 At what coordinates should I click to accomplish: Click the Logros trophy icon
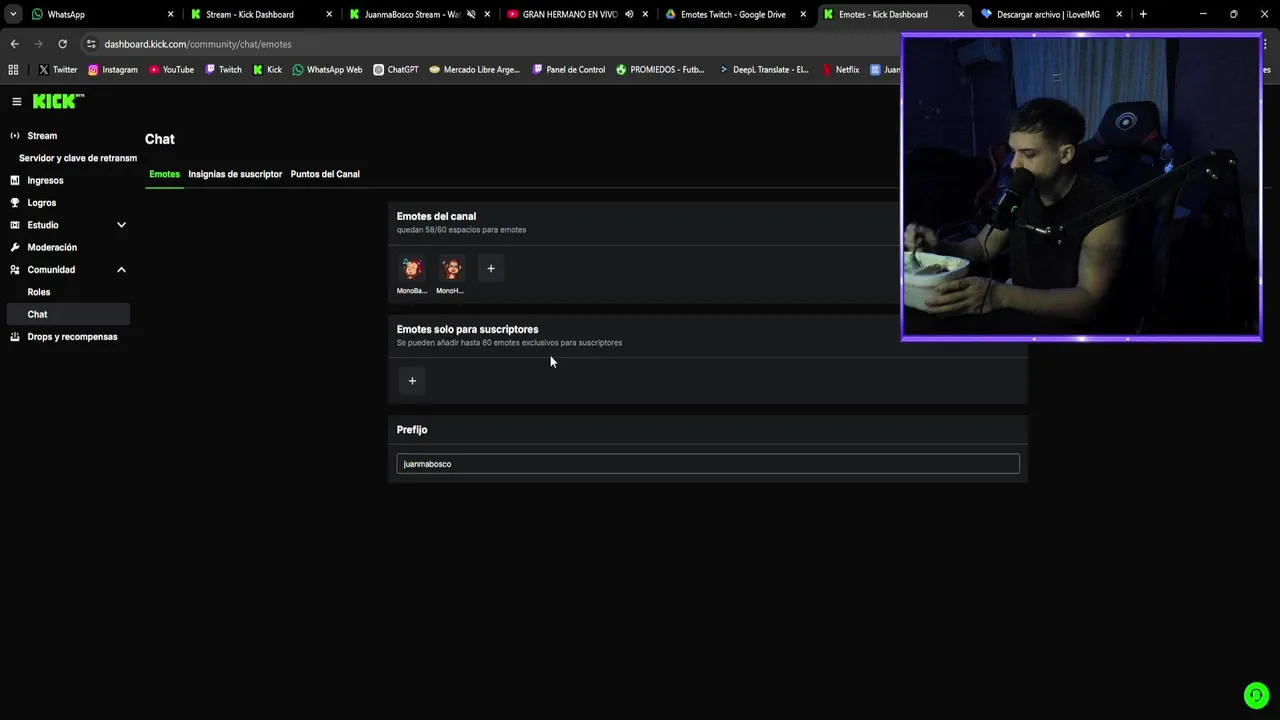[x=15, y=203]
